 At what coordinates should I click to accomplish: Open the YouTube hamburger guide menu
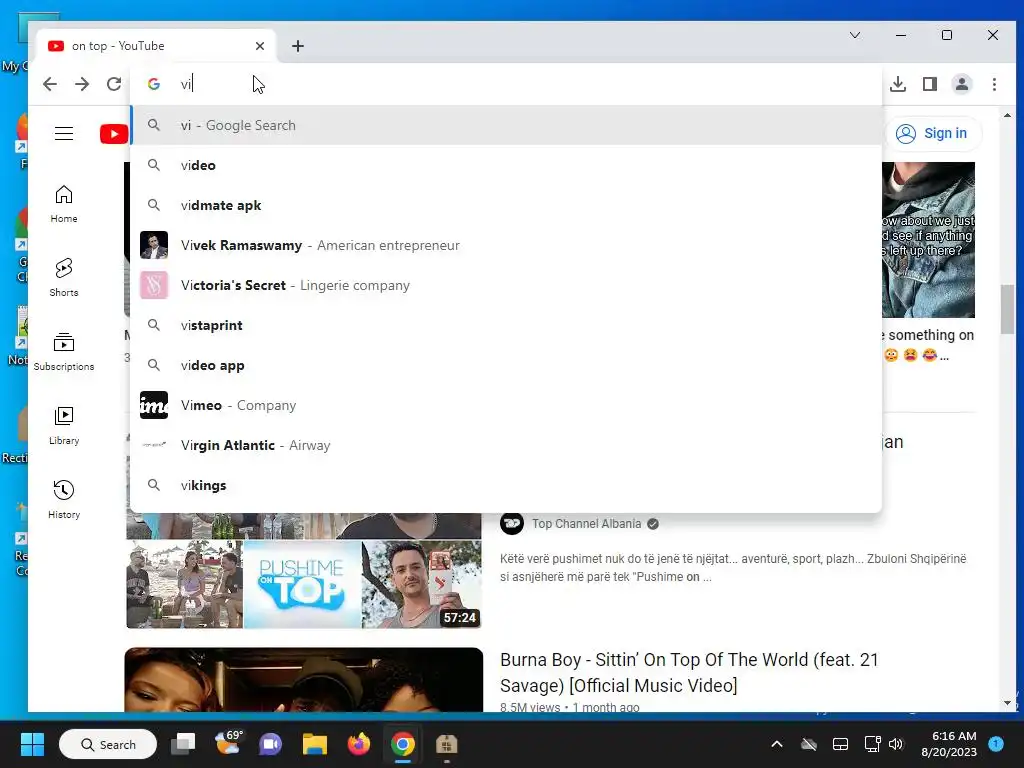tap(64, 134)
